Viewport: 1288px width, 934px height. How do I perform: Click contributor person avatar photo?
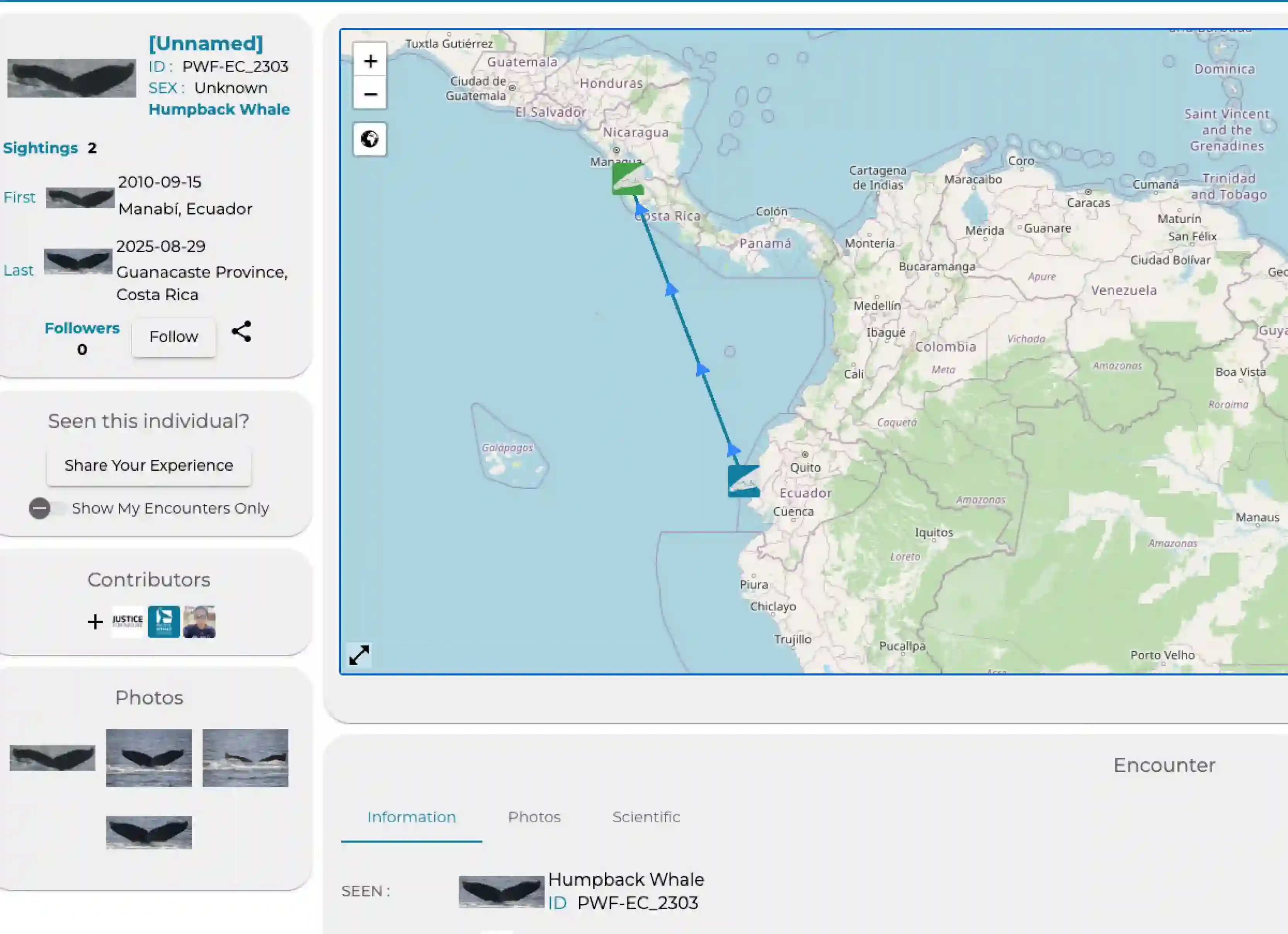(199, 622)
